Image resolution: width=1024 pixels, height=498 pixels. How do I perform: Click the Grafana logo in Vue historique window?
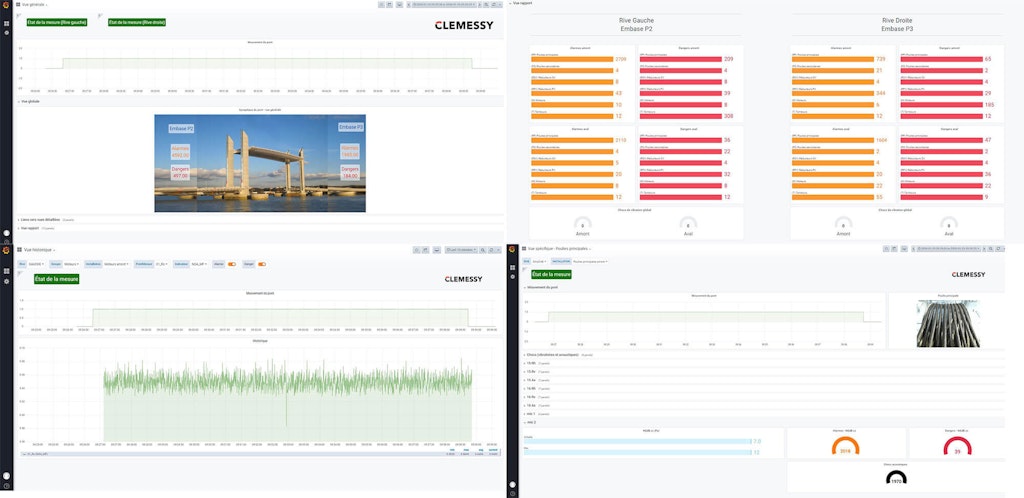[7, 250]
